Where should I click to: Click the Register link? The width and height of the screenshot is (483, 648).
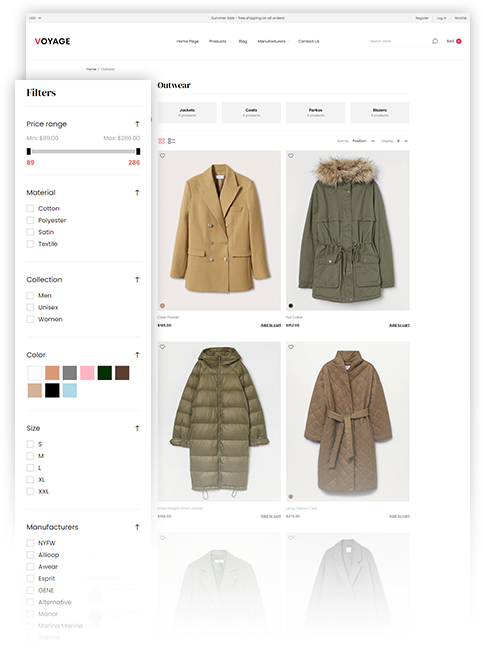tap(422, 18)
